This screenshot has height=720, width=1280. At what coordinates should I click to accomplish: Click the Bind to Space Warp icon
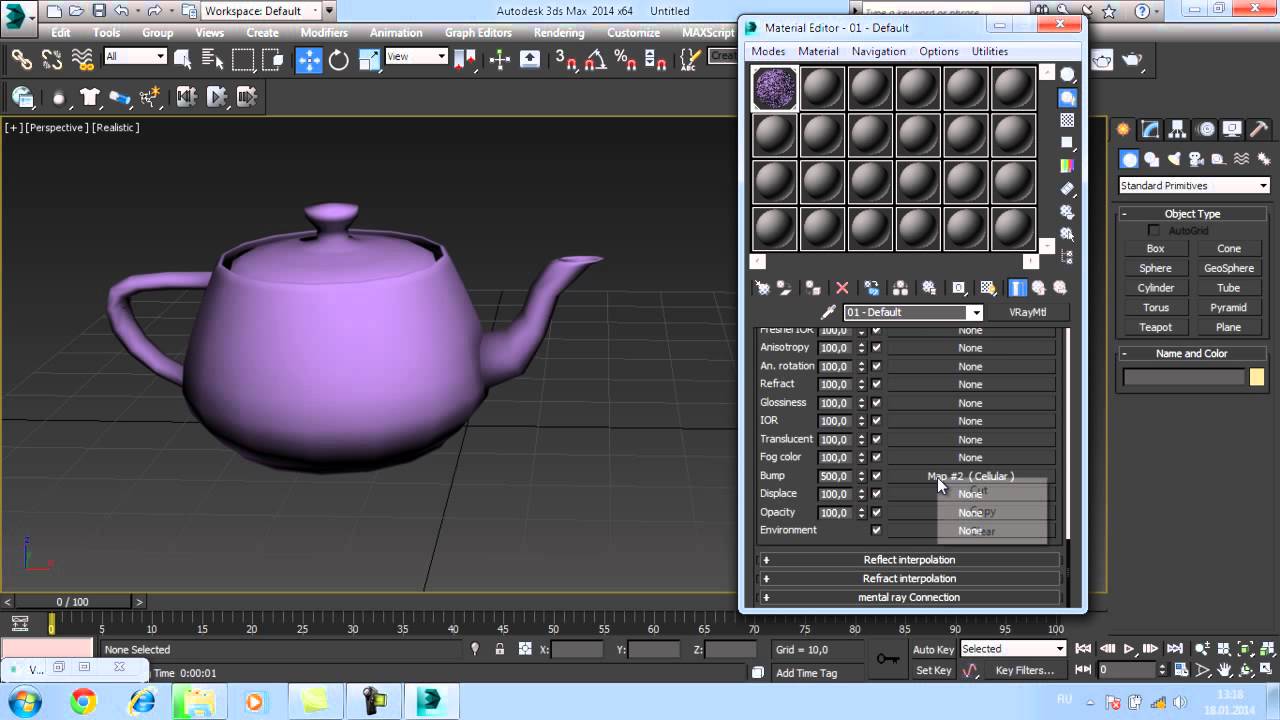[x=82, y=60]
